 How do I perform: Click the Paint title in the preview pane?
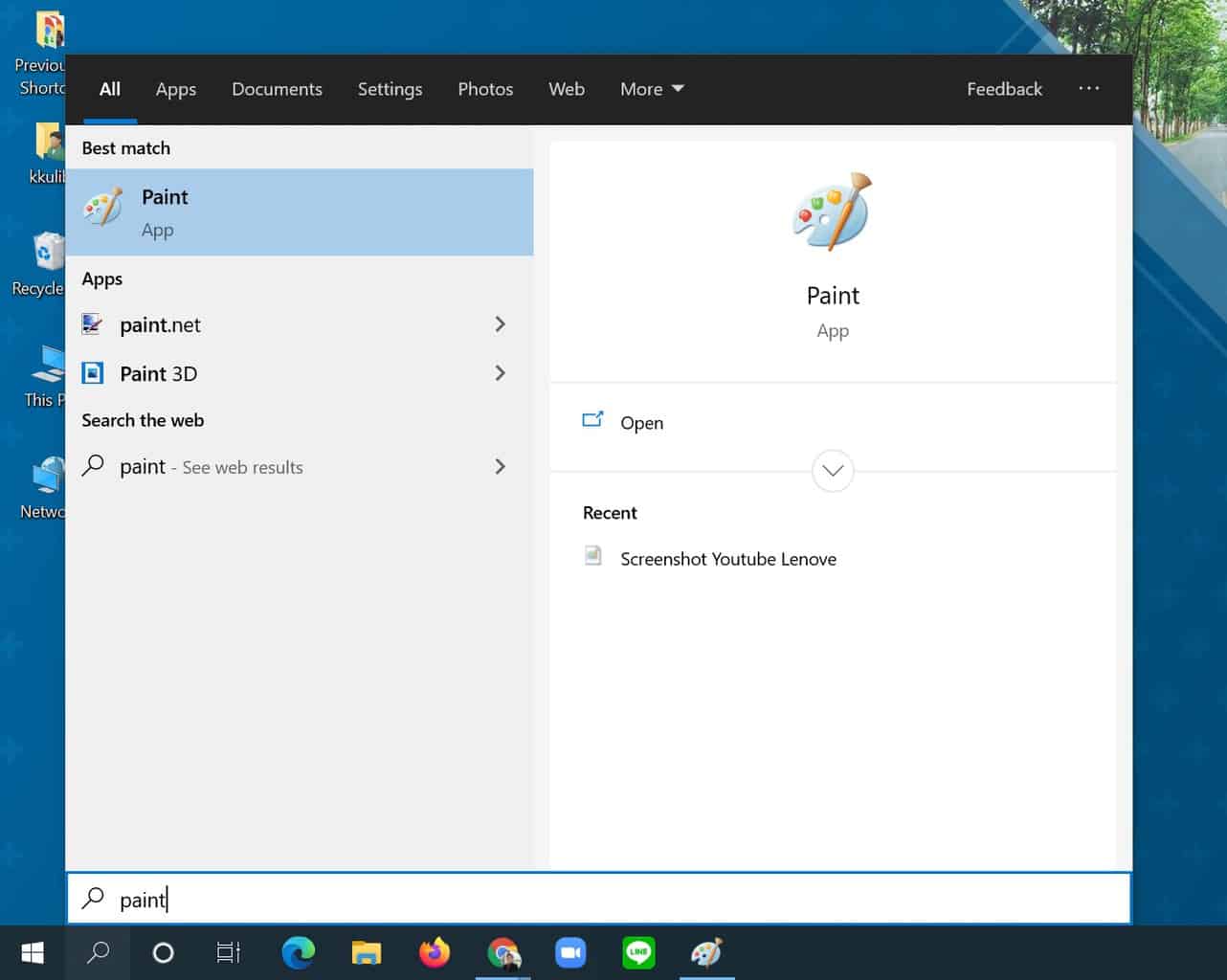coord(833,296)
